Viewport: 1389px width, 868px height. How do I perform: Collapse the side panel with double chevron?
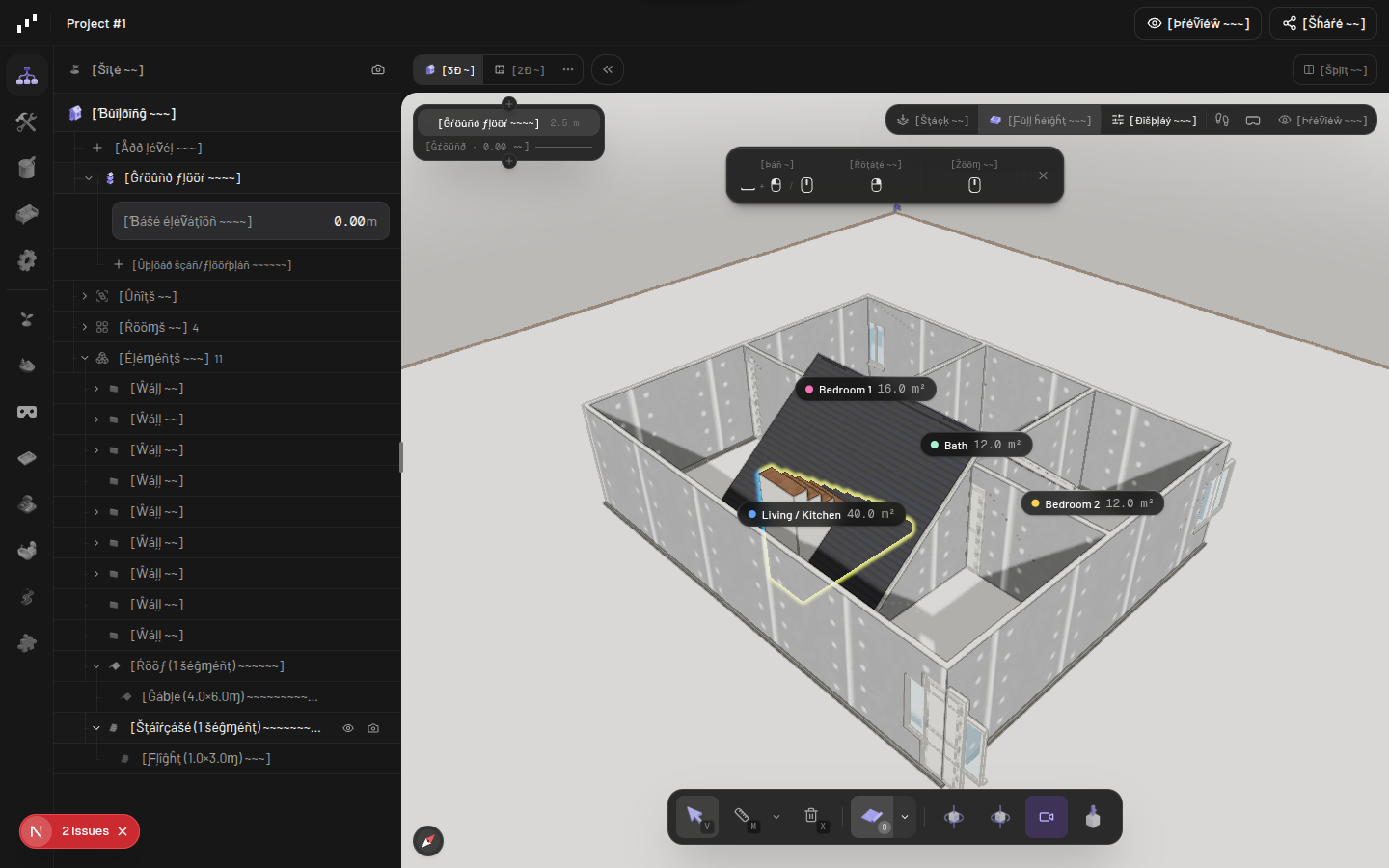pos(608,69)
